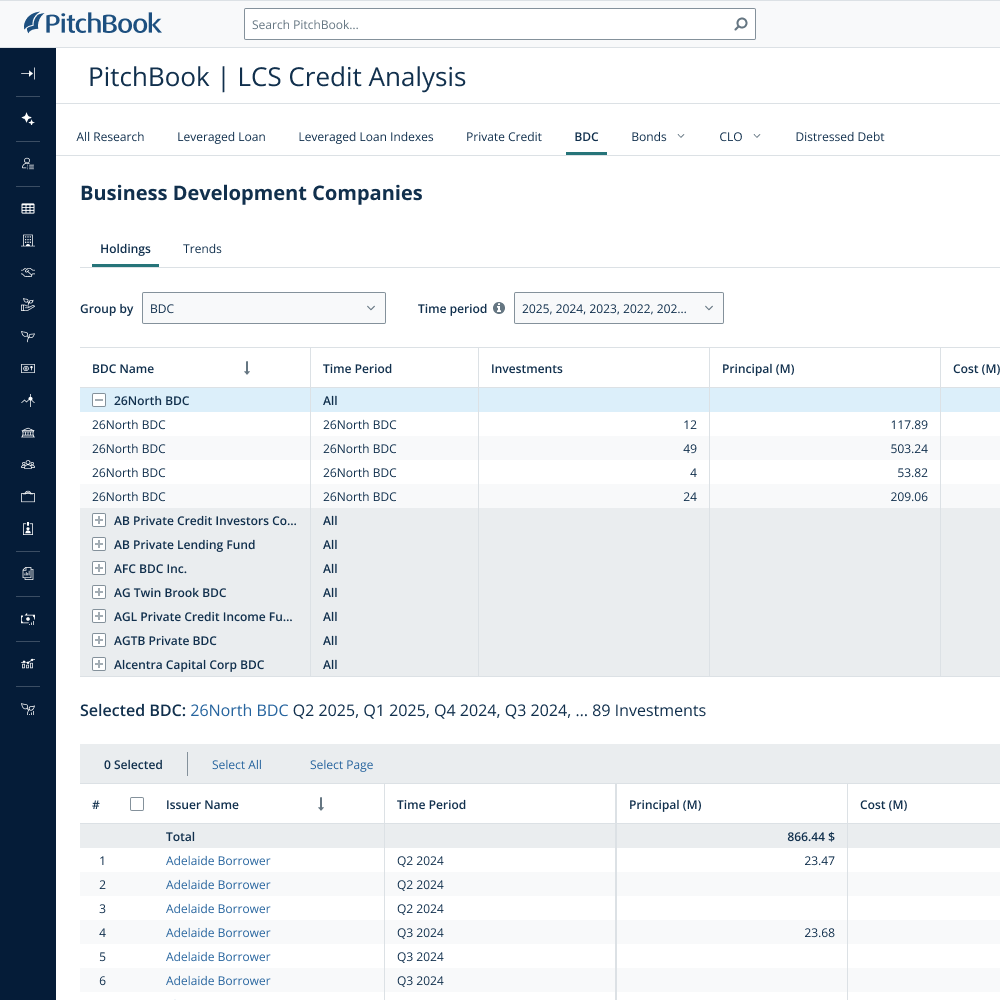Collapse the left navigation sidebar
The height and width of the screenshot is (1000, 1000).
pyautogui.click(x=27, y=74)
